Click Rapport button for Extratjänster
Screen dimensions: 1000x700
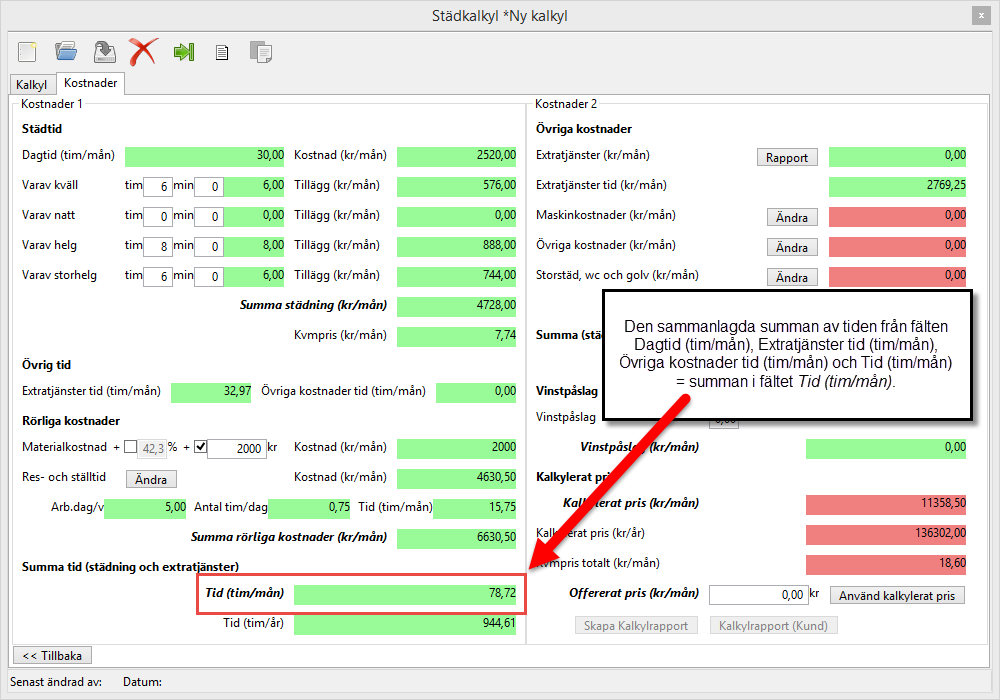pyautogui.click(x=787, y=157)
